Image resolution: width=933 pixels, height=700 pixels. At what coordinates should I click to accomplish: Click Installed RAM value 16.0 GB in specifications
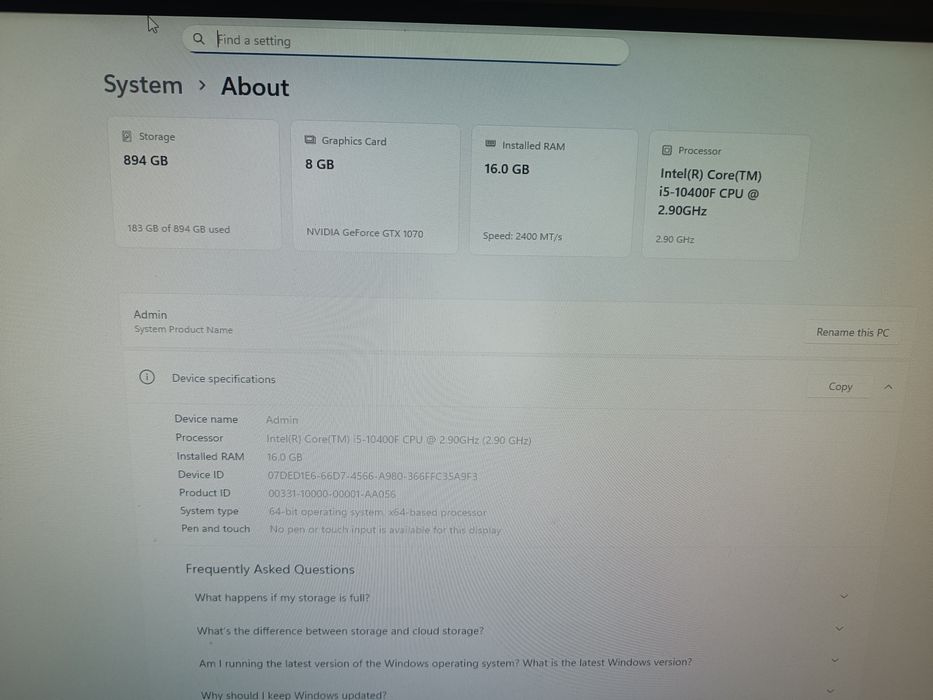point(284,457)
